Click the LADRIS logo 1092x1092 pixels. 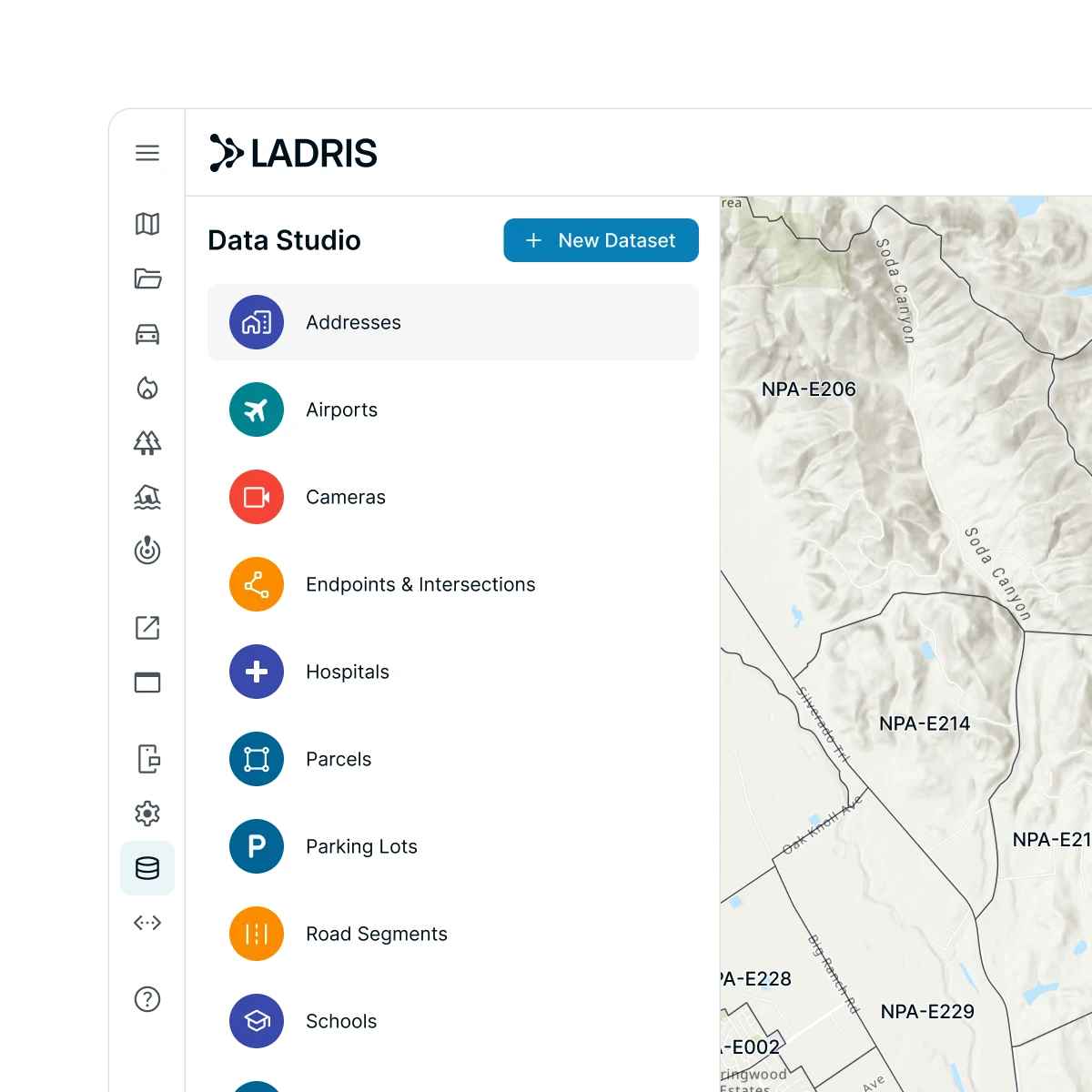pyautogui.click(x=293, y=153)
